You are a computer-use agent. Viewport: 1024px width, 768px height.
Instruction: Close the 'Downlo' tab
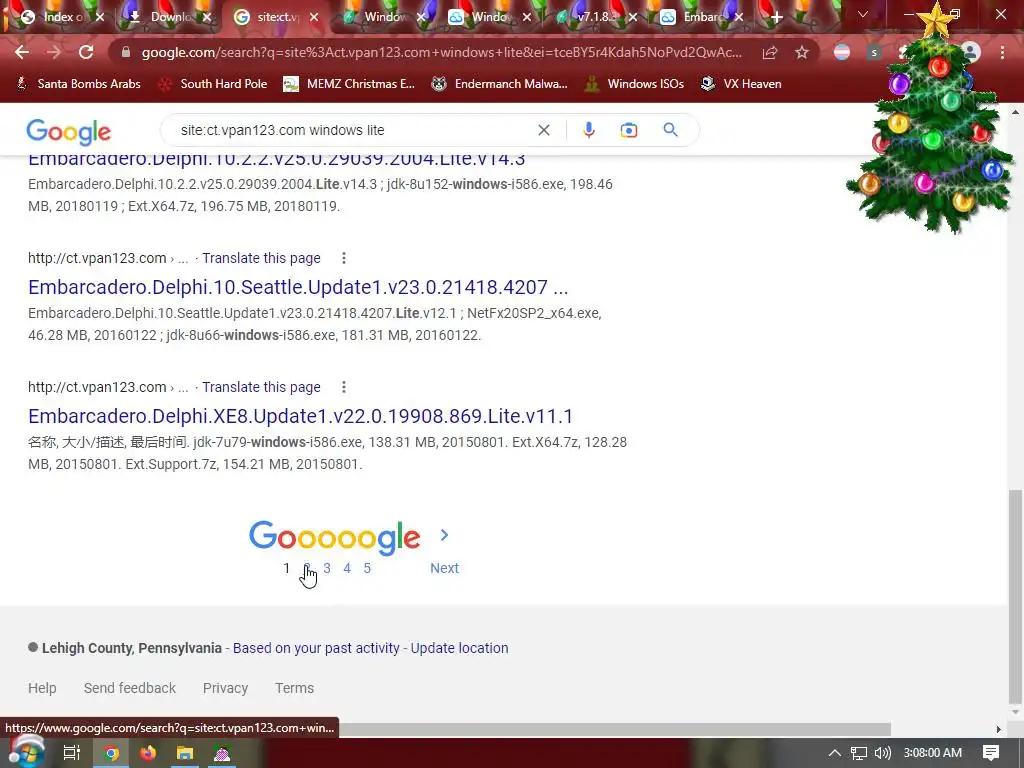click(x=207, y=17)
